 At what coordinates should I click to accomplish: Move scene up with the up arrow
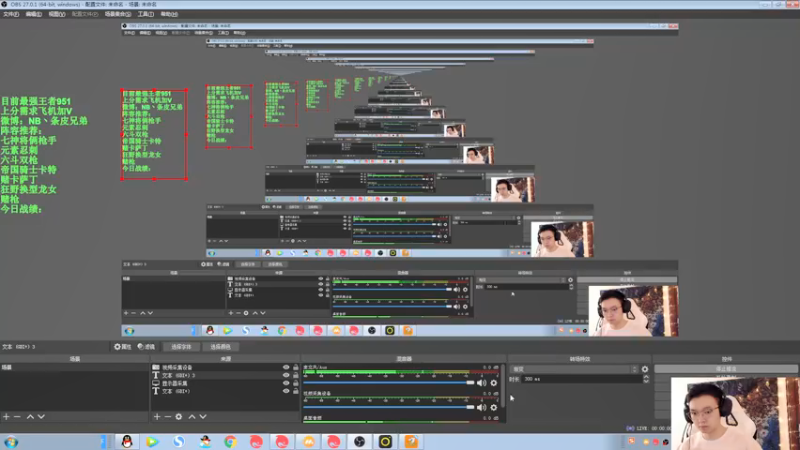pos(30,417)
